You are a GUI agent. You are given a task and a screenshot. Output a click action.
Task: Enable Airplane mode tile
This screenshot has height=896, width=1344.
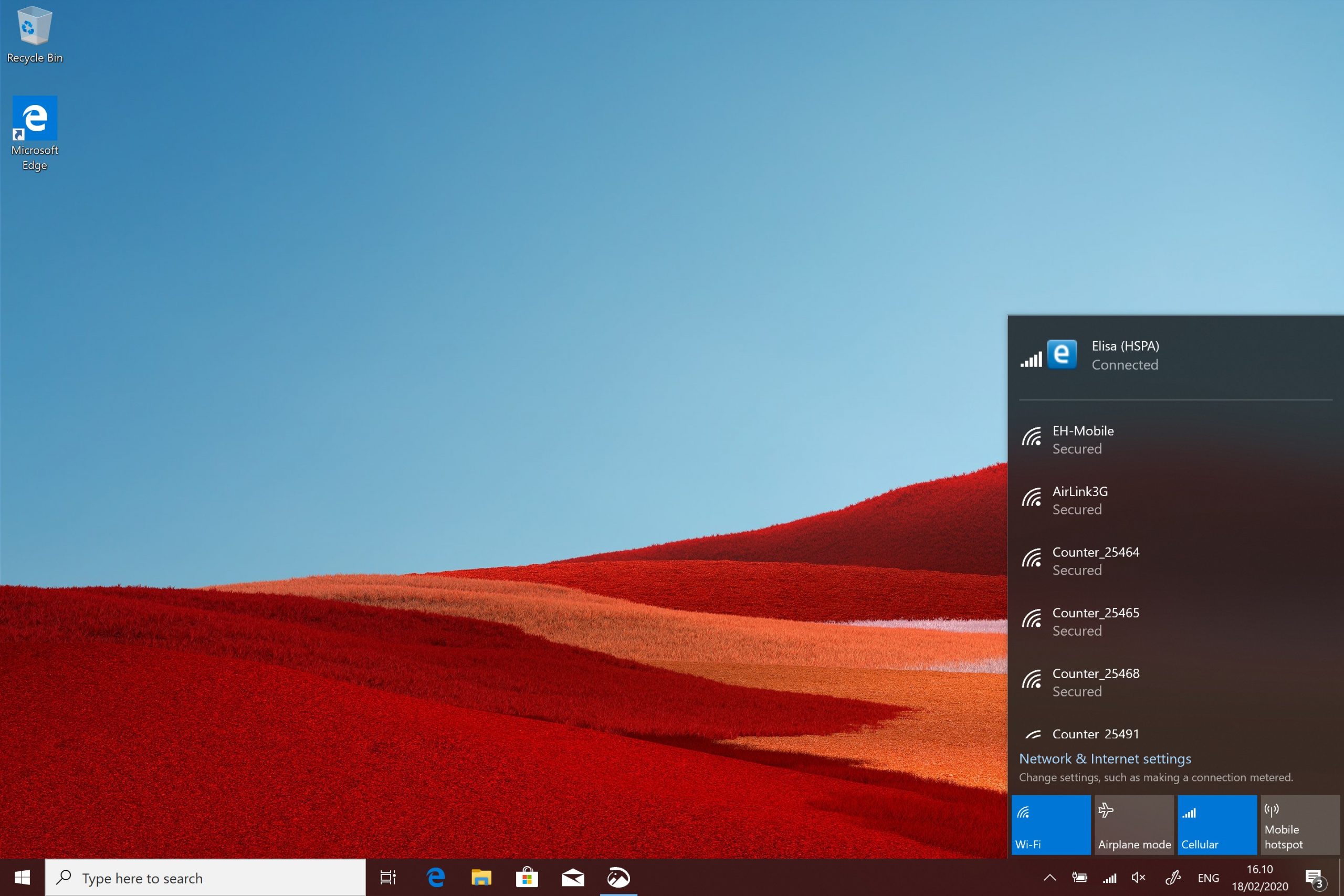(x=1133, y=825)
